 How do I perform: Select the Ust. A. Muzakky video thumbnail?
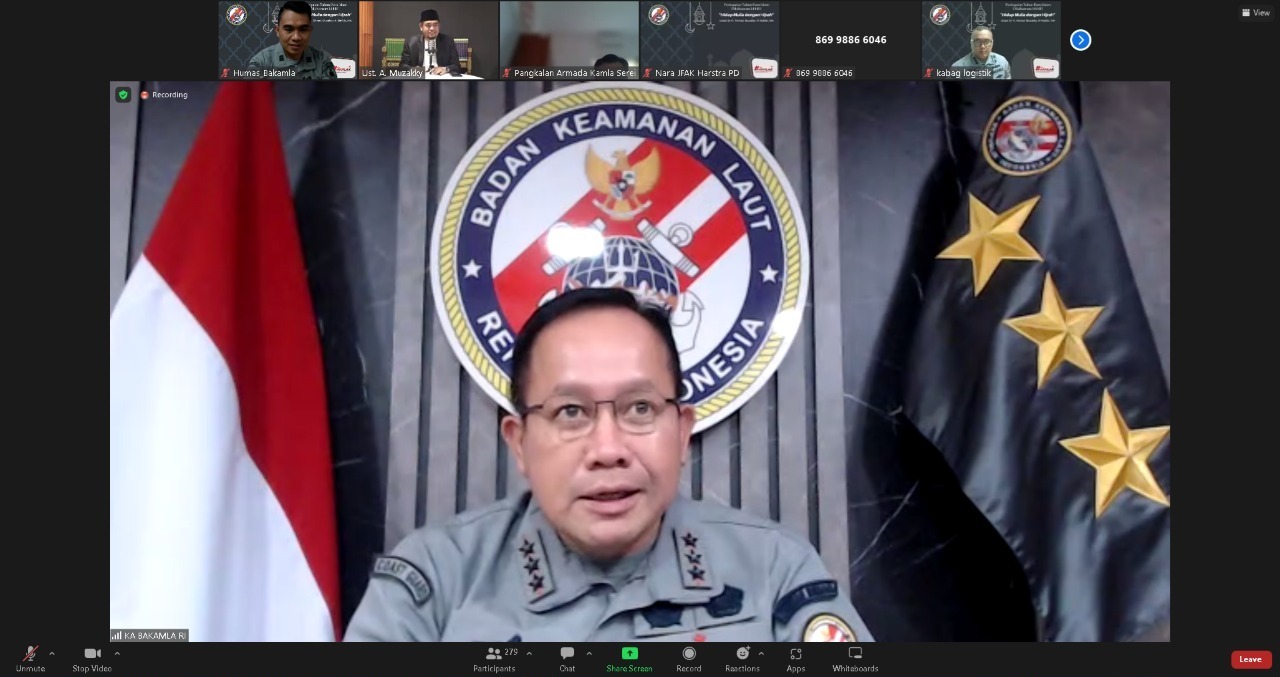pyautogui.click(x=429, y=40)
